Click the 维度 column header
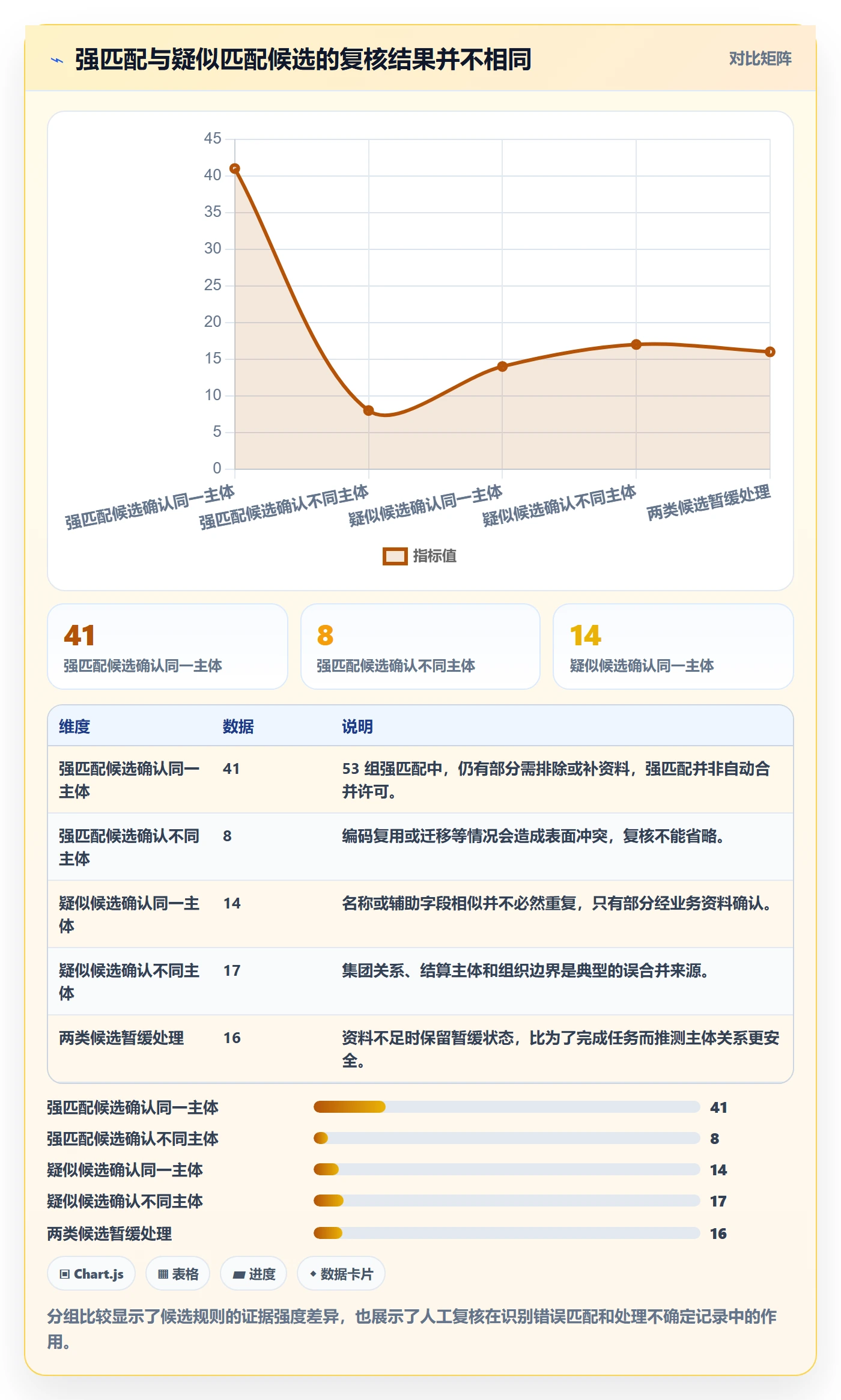 [74, 726]
